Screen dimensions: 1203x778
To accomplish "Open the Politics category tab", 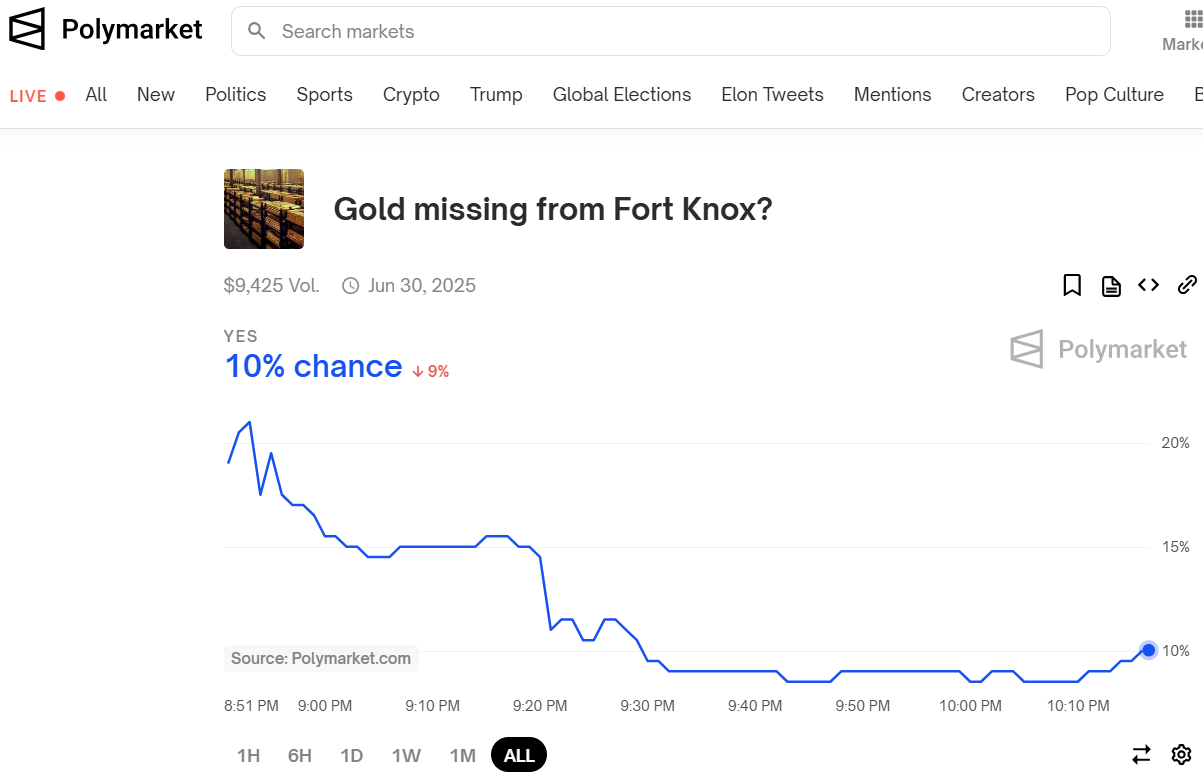I will click(235, 95).
